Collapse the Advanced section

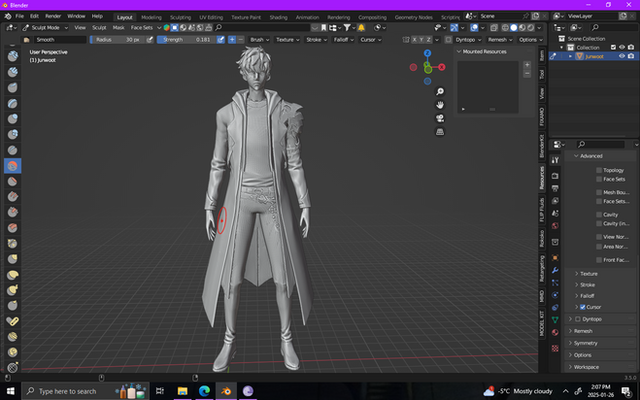(x=590, y=156)
